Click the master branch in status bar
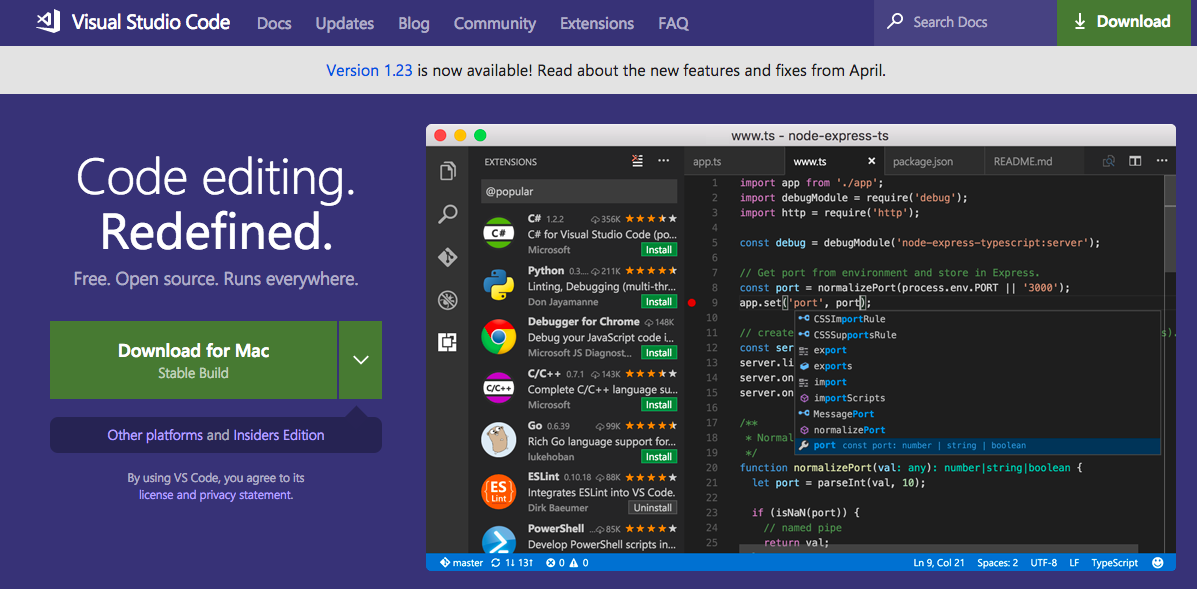 click(461, 563)
